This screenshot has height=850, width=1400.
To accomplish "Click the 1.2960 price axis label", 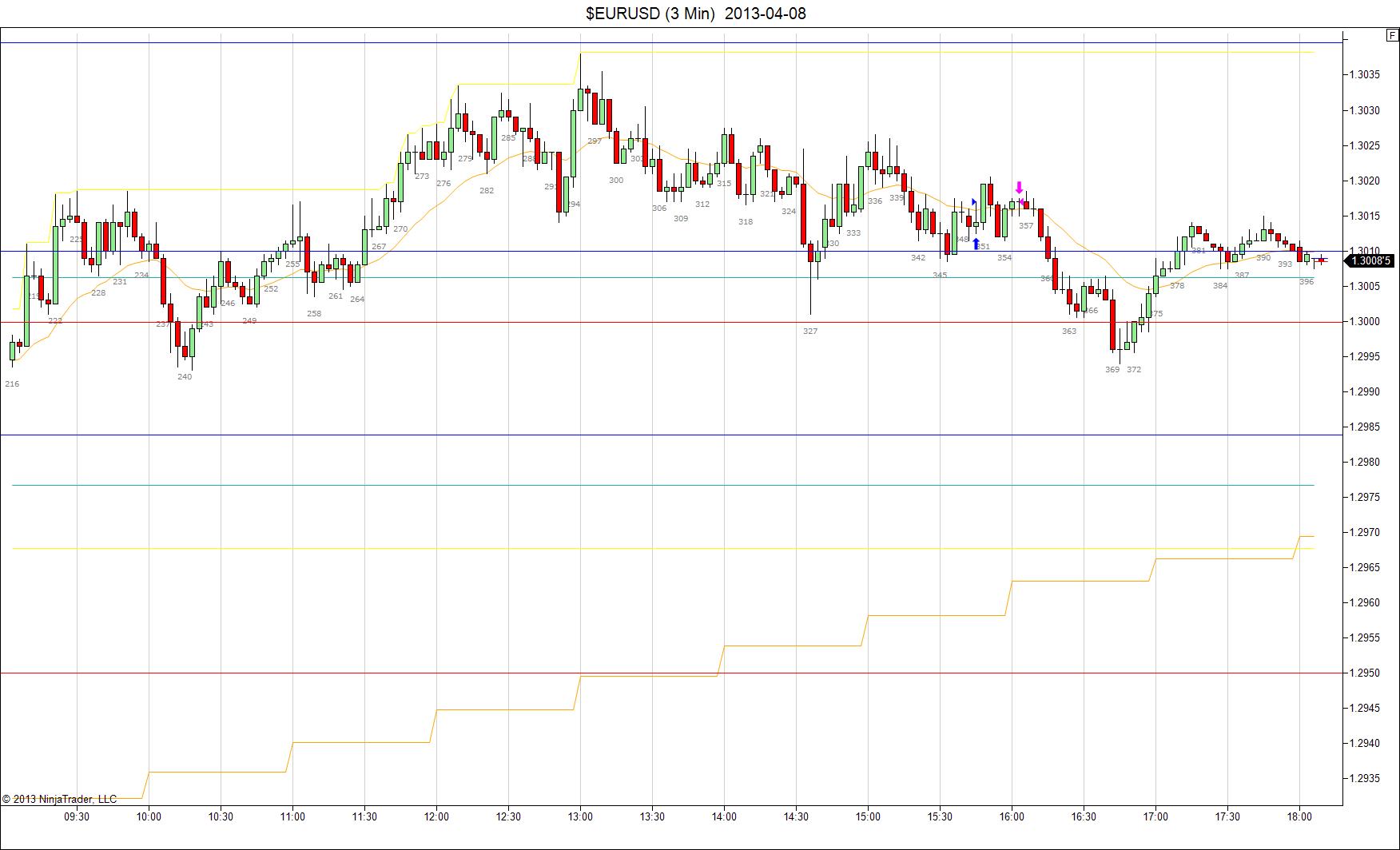I will (1364, 602).
